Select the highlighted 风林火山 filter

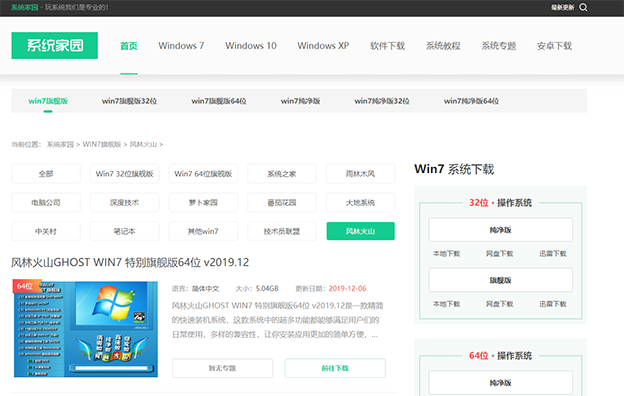click(x=361, y=231)
